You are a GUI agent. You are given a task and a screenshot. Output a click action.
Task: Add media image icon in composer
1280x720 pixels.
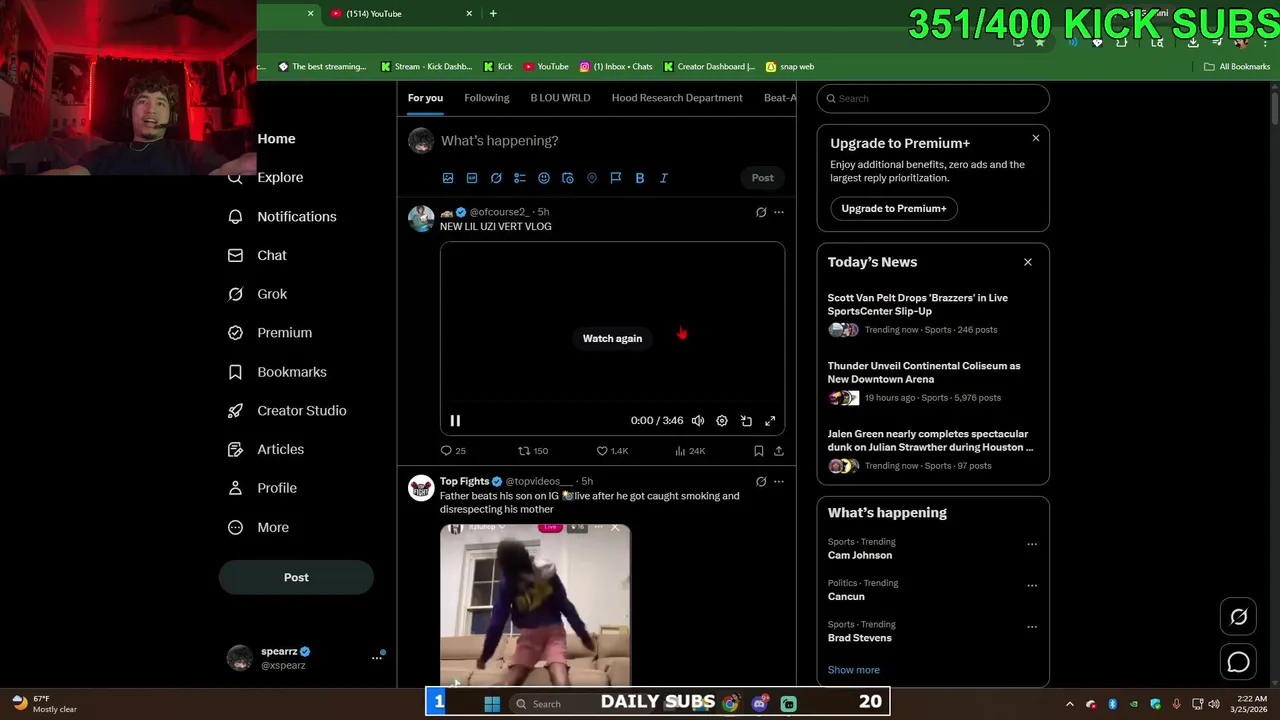click(x=448, y=178)
